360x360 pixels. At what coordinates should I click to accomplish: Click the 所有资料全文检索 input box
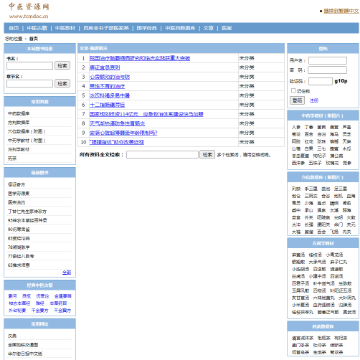coord(162,155)
